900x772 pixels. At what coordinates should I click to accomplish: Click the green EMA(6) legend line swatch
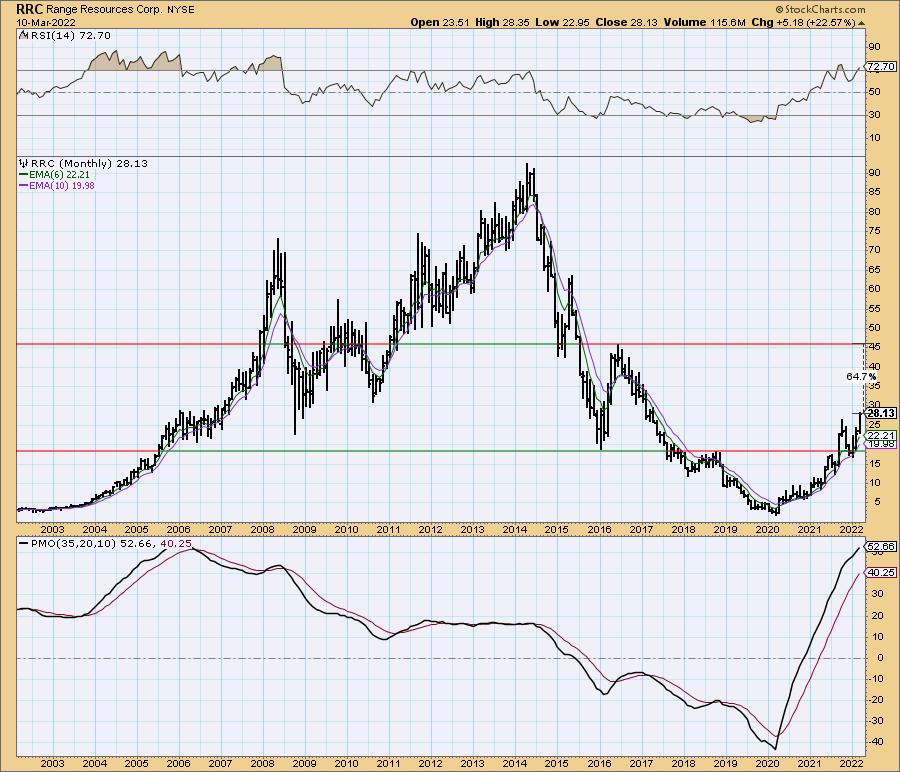[24, 174]
